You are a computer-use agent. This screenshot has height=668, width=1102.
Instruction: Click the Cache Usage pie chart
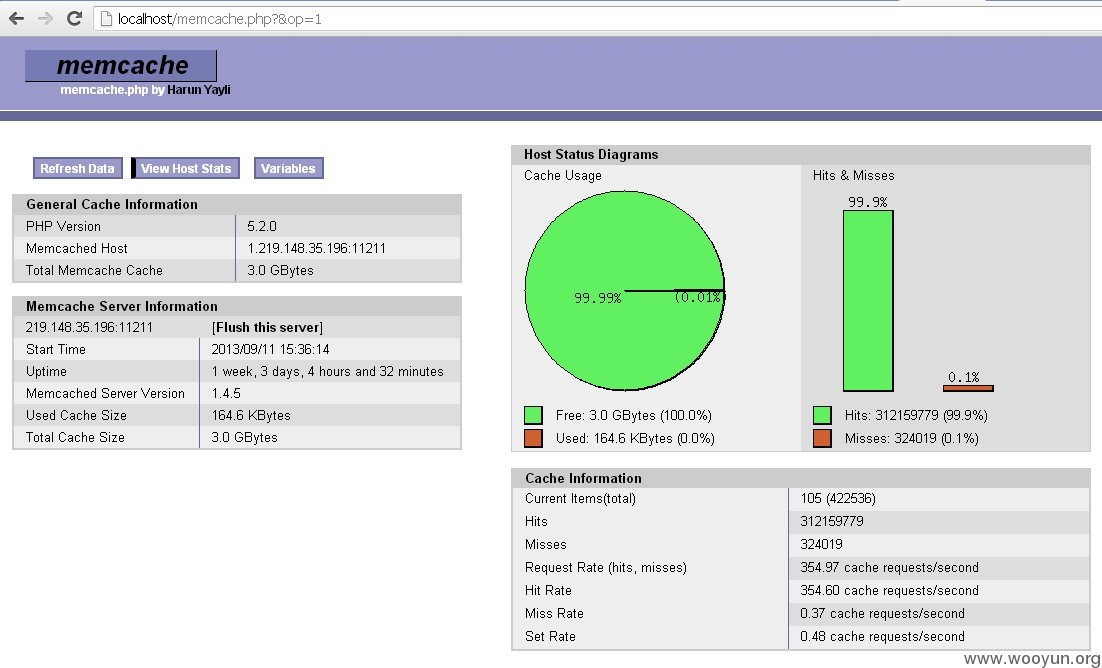coord(625,290)
